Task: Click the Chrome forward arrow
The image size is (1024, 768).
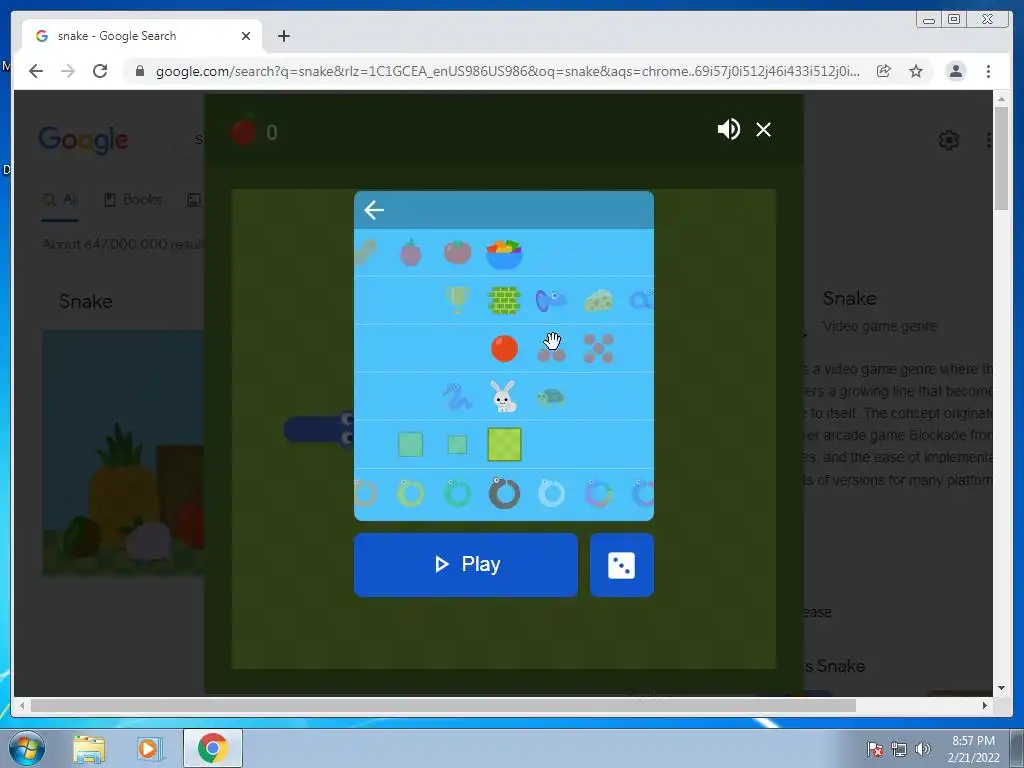Action: 68,71
